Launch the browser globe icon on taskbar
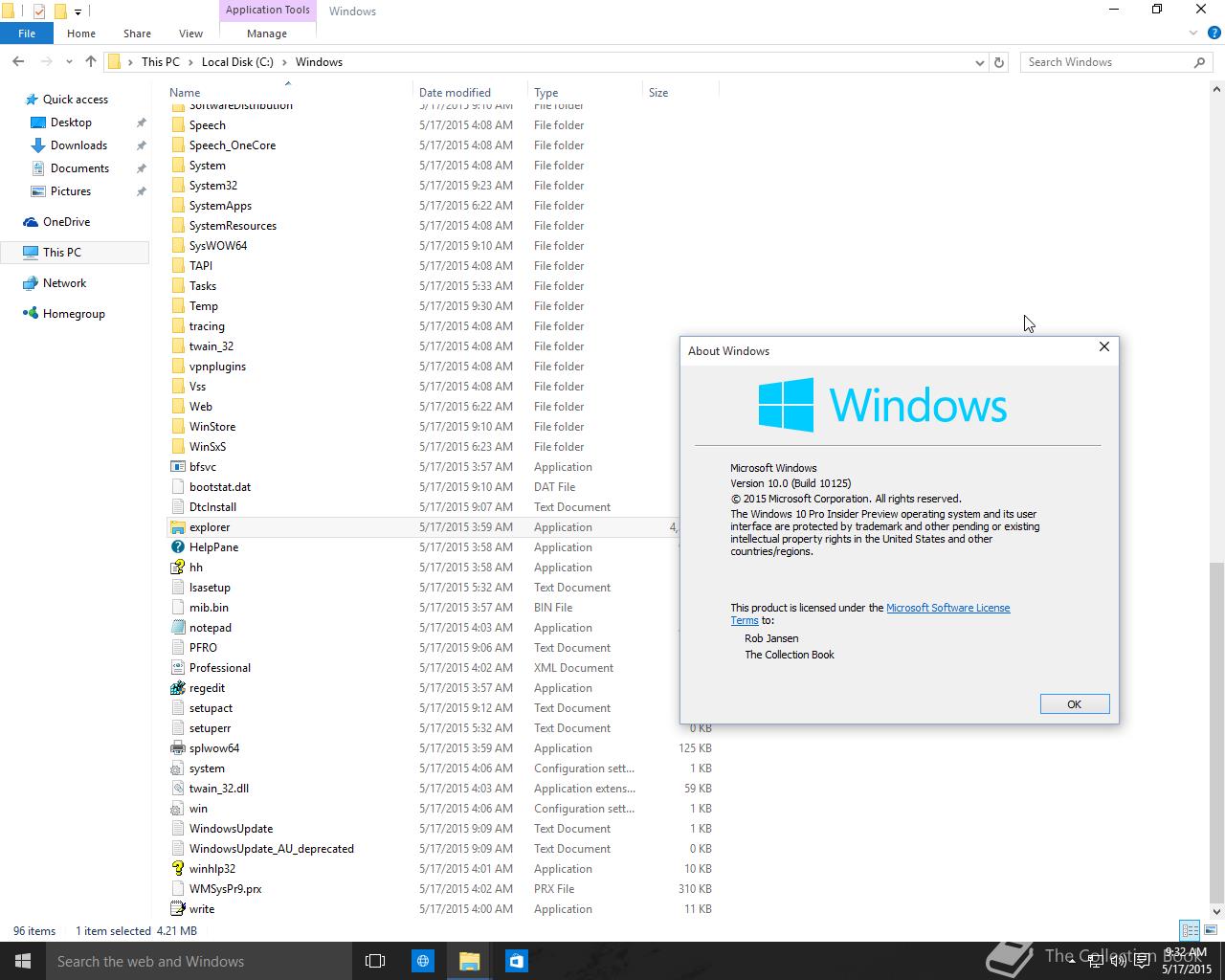The height and width of the screenshot is (980, 1225). tap(423, 961)
